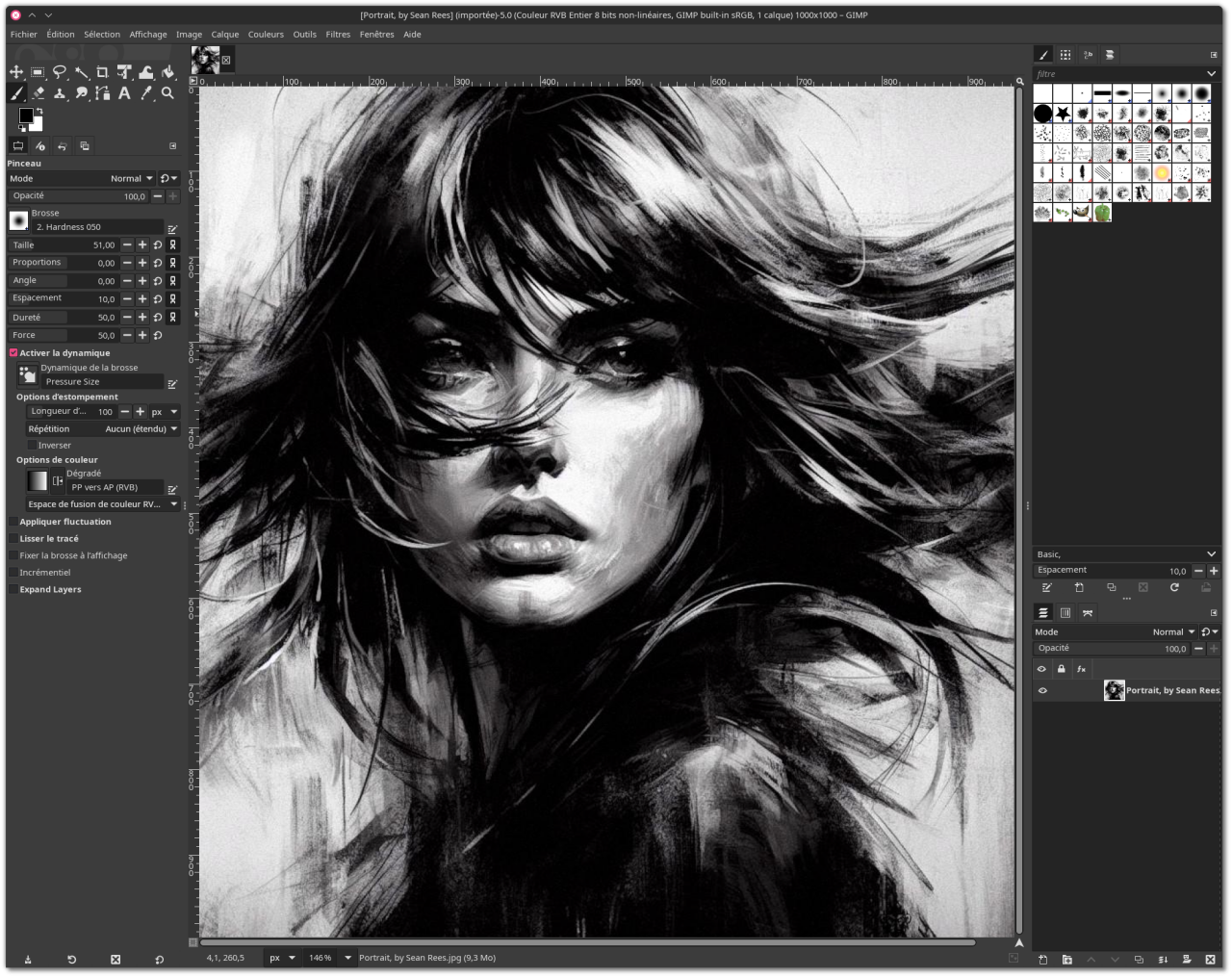Viewport: 1232px width, 977px height.
Task: Enable Expand Layers option
Action: (13, 589)
